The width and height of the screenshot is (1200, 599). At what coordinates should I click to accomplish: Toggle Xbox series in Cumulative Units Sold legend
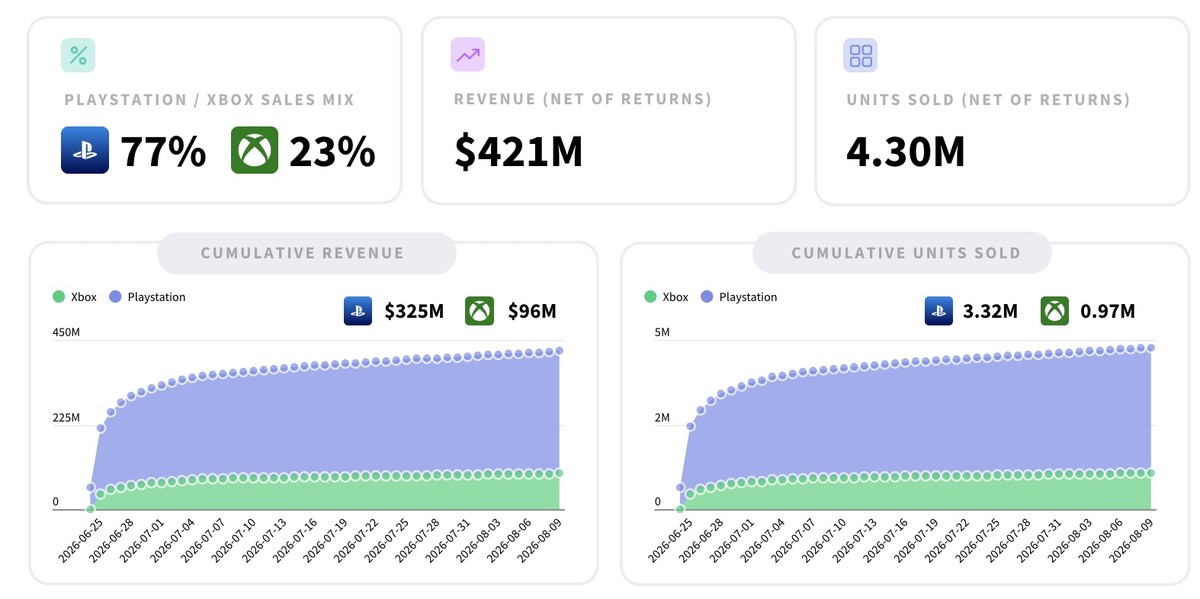tap(667, 297)
